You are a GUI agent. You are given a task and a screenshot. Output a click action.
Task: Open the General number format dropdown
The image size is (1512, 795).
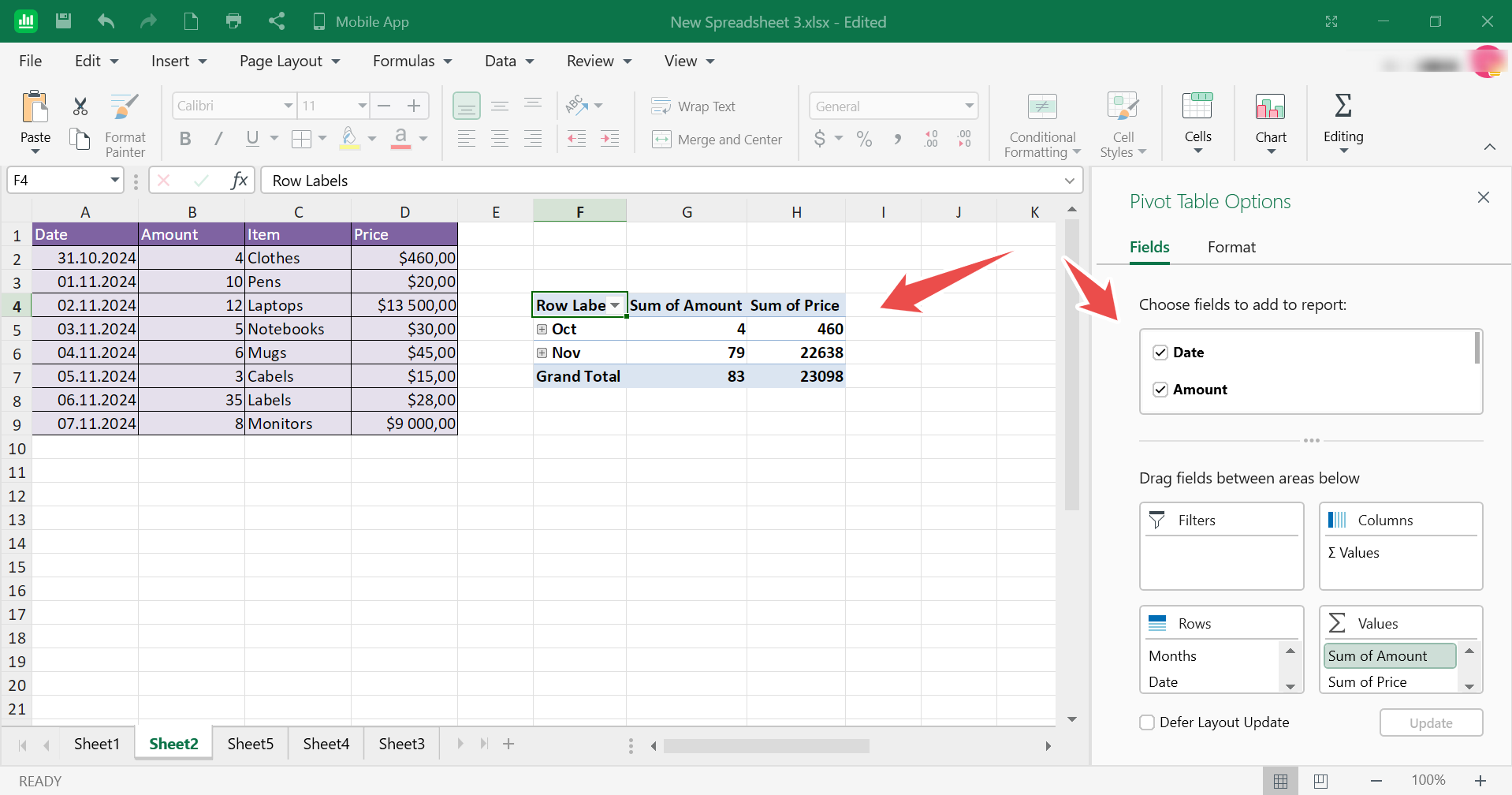coord(969,106)
